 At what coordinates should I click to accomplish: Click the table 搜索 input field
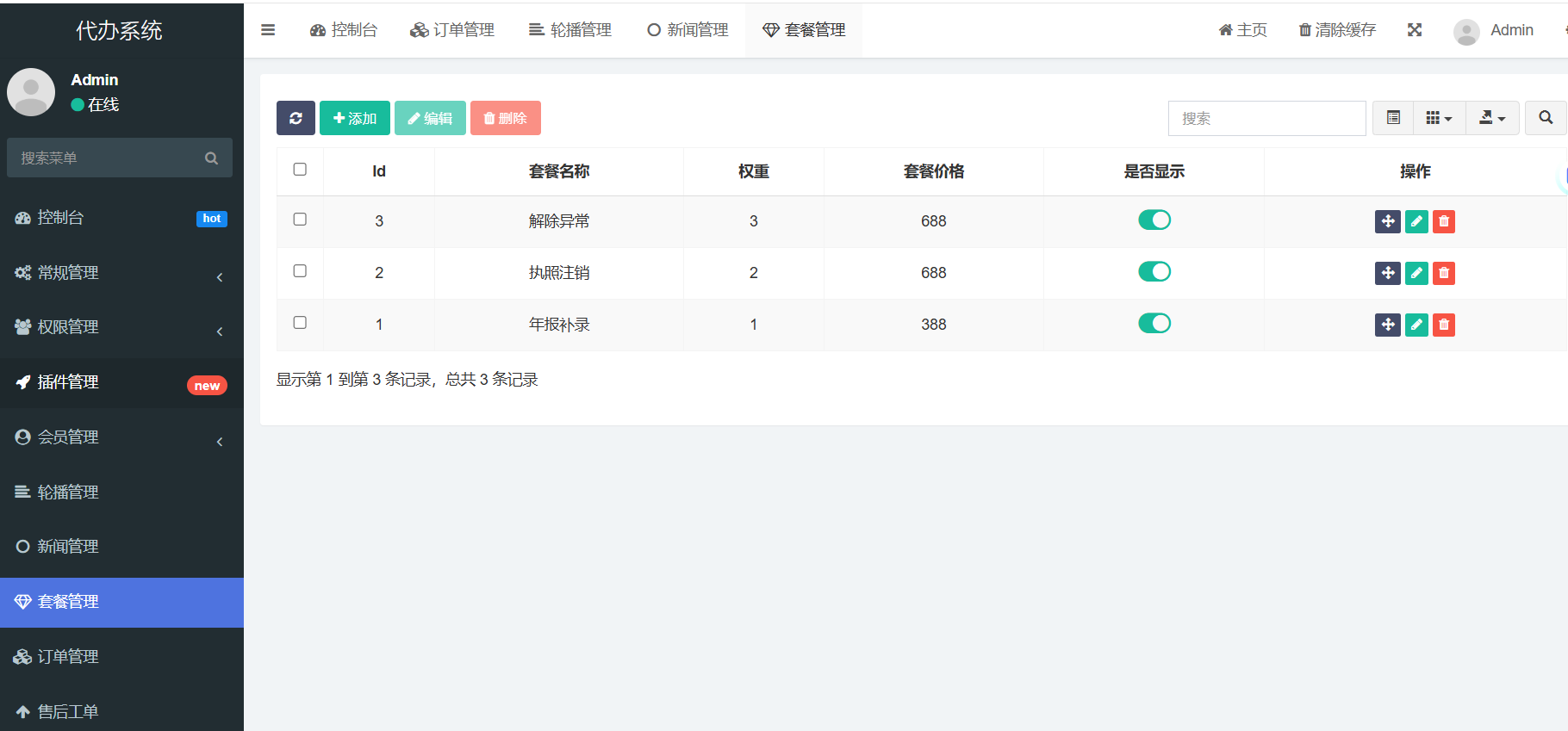pos(1266,118)
